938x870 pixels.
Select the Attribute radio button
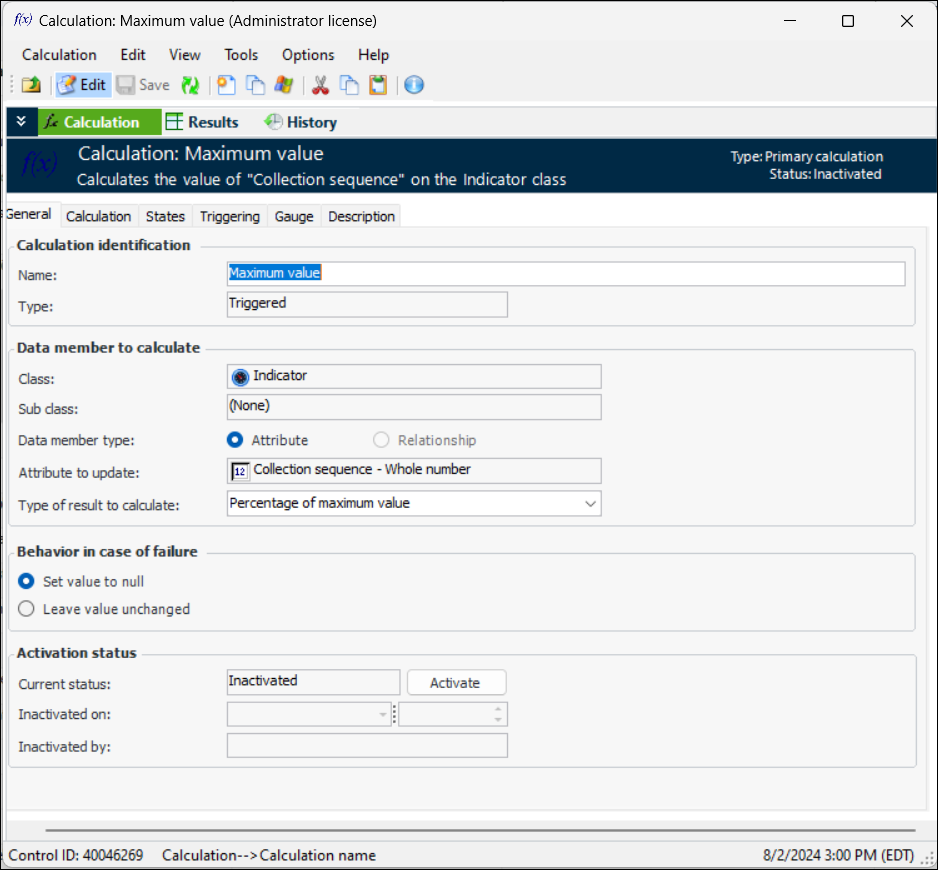pyautogui.click(x=236, y=440)
